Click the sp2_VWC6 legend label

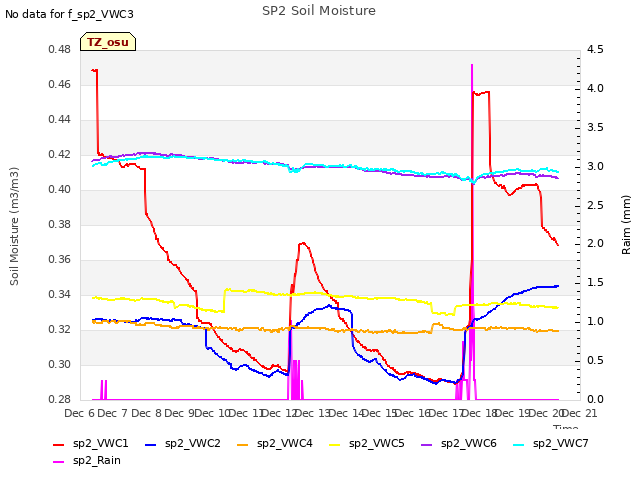(x=469, y=443)
